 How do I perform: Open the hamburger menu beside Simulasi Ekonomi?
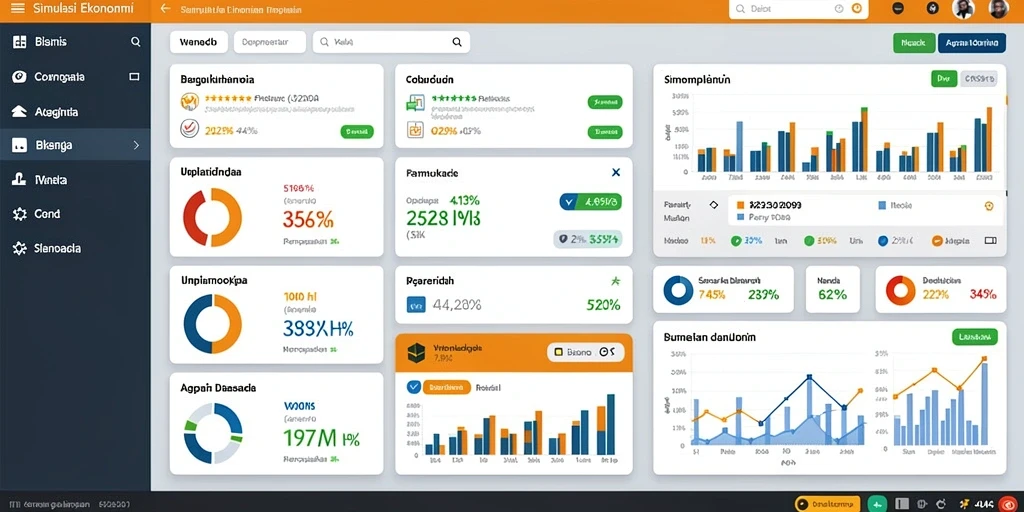18,8
